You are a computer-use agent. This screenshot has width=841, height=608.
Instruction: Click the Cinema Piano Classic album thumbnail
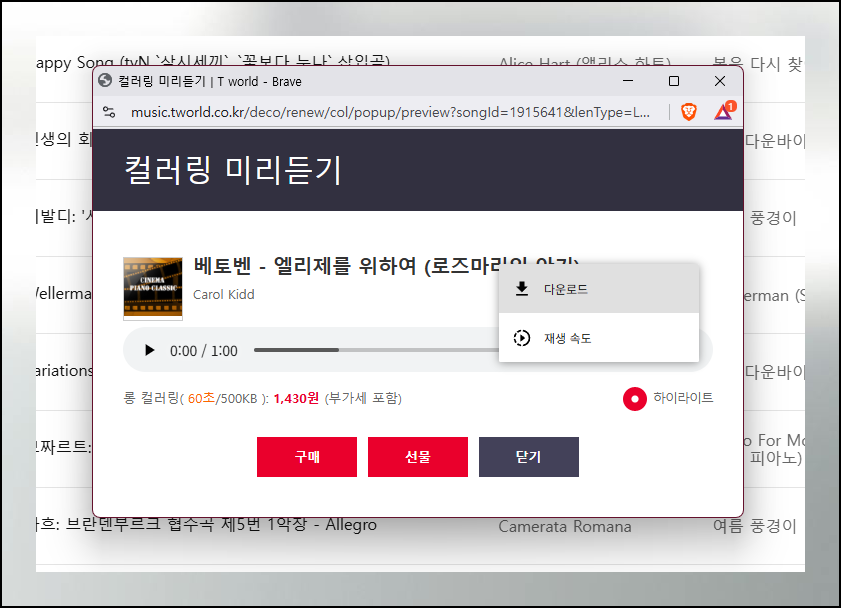coord(153,288)
